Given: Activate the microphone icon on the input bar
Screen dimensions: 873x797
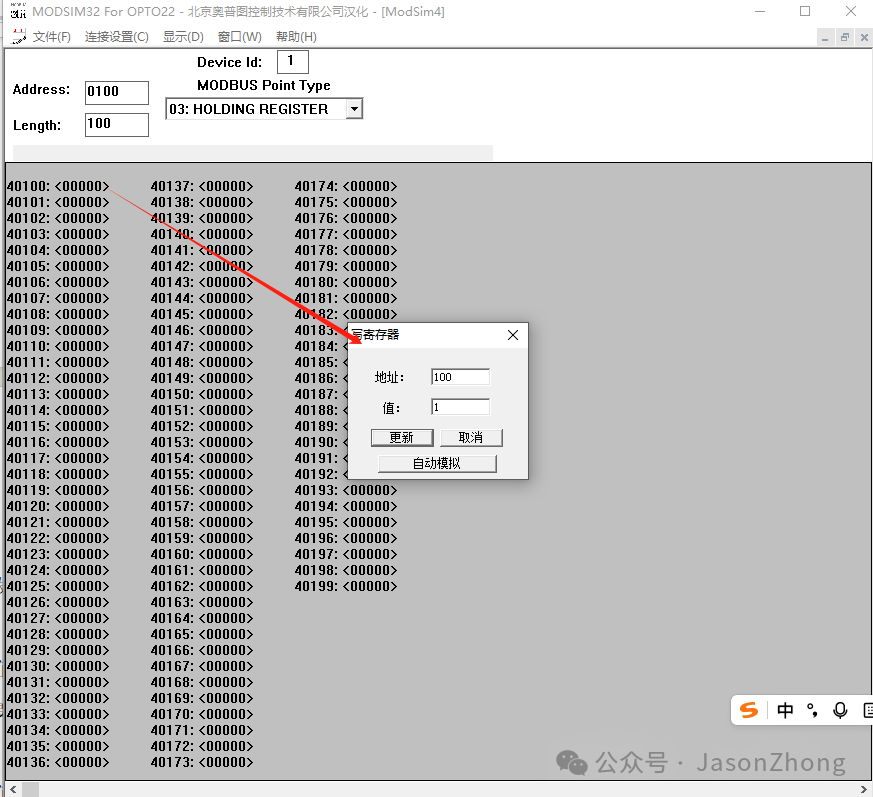Looking at the screenshot, I should tap(840, 710).
